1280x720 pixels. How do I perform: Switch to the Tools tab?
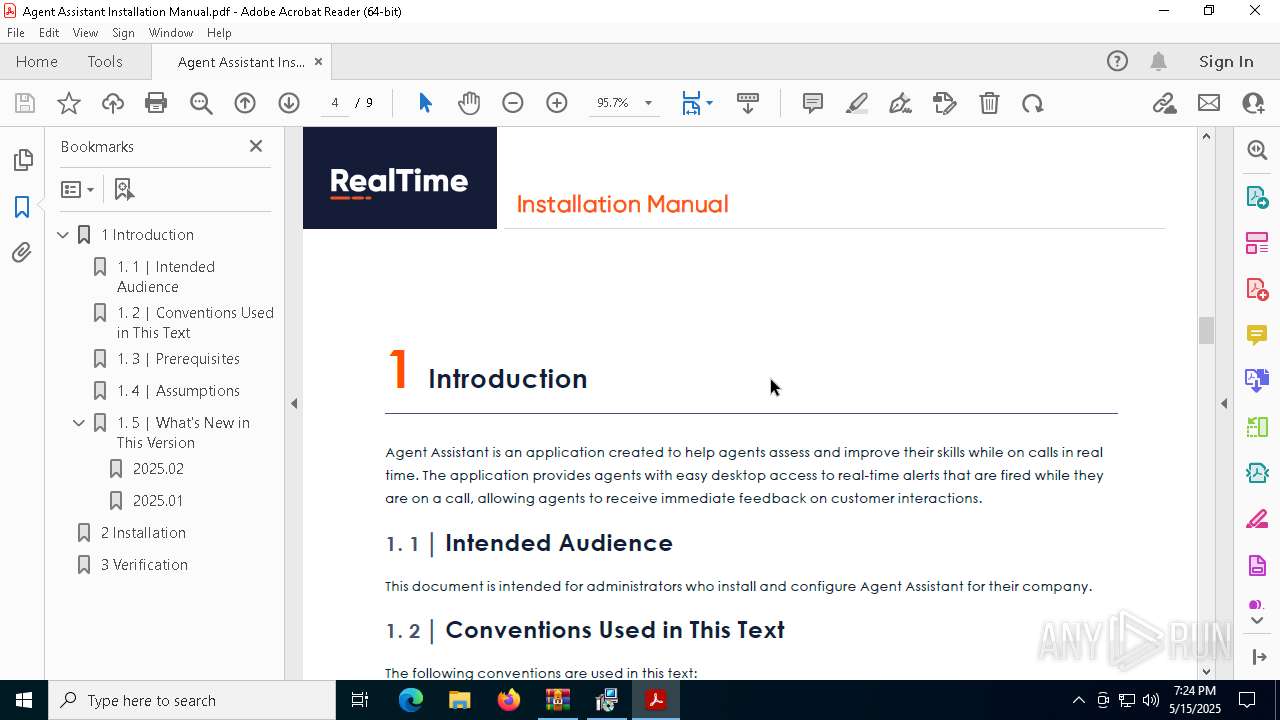(x=105, y=61)
